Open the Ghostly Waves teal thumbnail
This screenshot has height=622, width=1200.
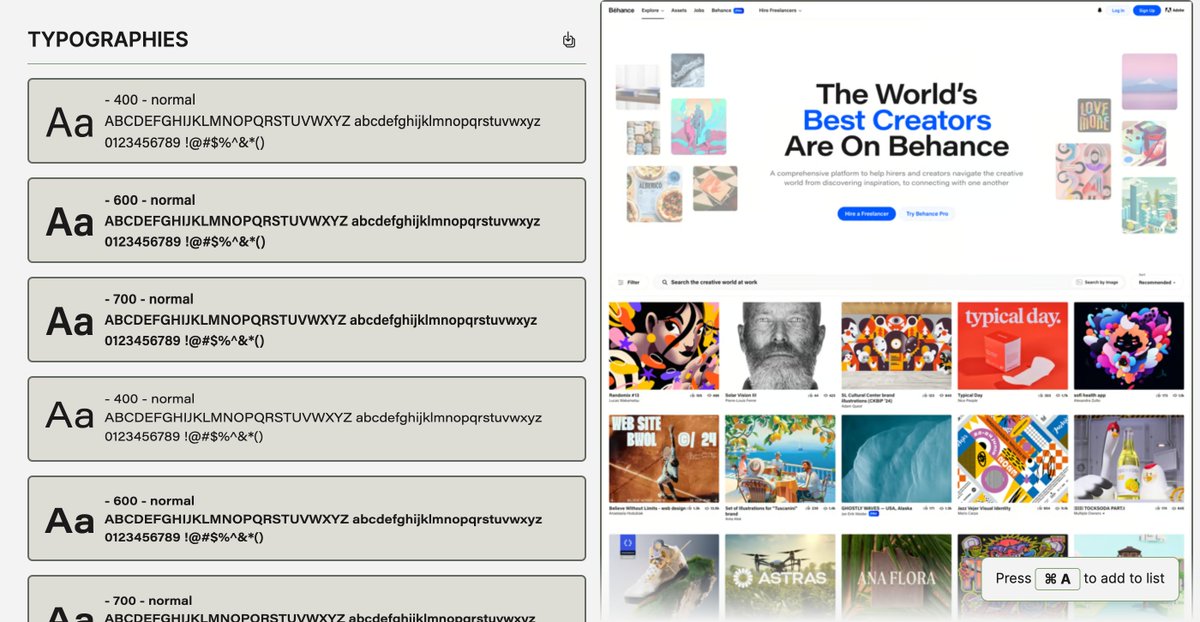click(896, 459)
